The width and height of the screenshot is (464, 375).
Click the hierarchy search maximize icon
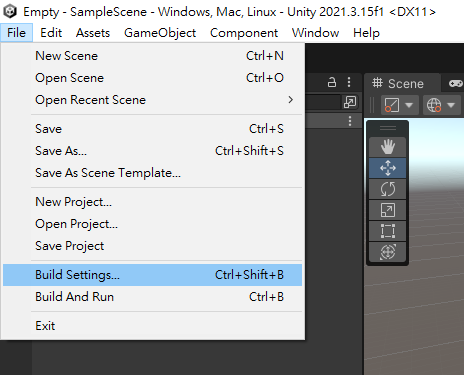[x=350, y=102]
